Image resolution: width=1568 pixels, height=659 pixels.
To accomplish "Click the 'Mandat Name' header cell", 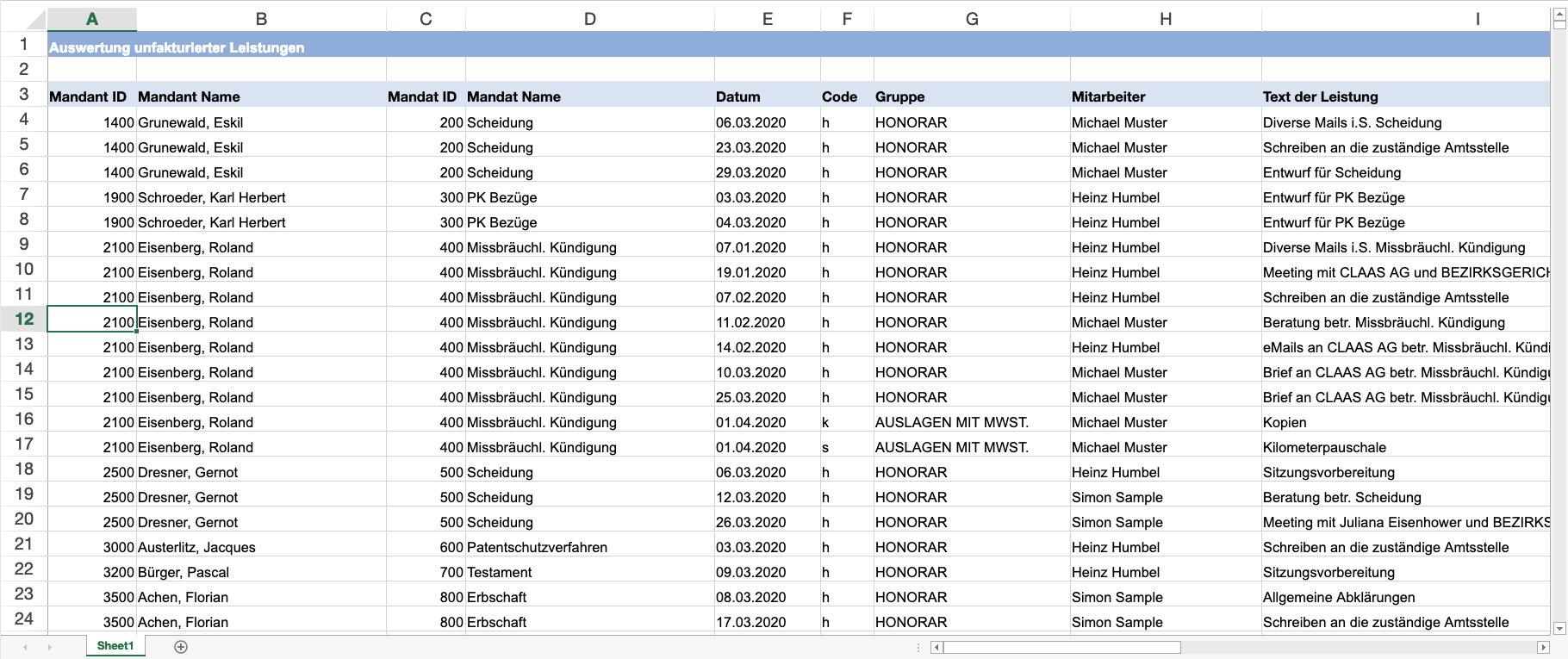I will pyautogui.click(x=590, y=96).
